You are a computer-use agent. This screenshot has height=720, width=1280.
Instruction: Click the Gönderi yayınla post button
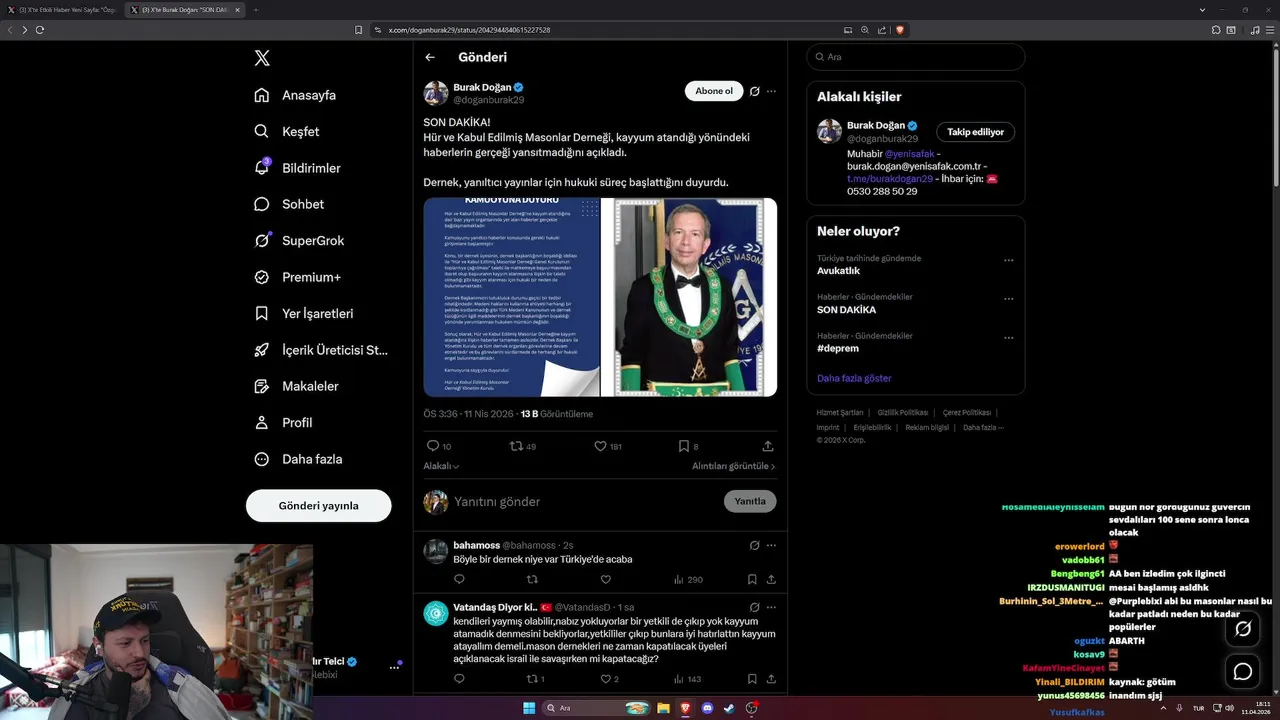(x=319, y=505)
